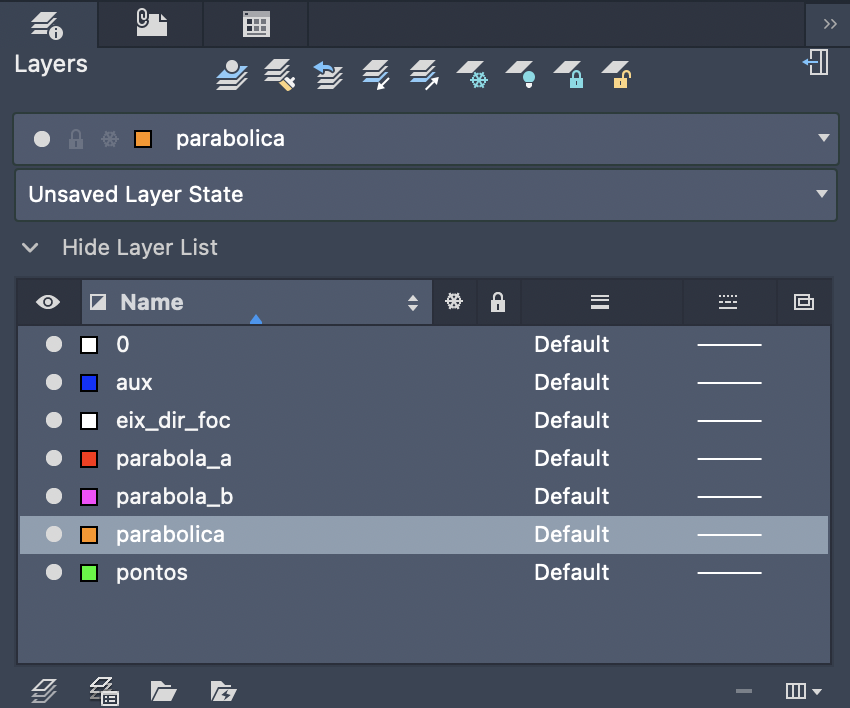Toggle visibility dot of layer 0
The image size is (850, 708).
point(54,344)
